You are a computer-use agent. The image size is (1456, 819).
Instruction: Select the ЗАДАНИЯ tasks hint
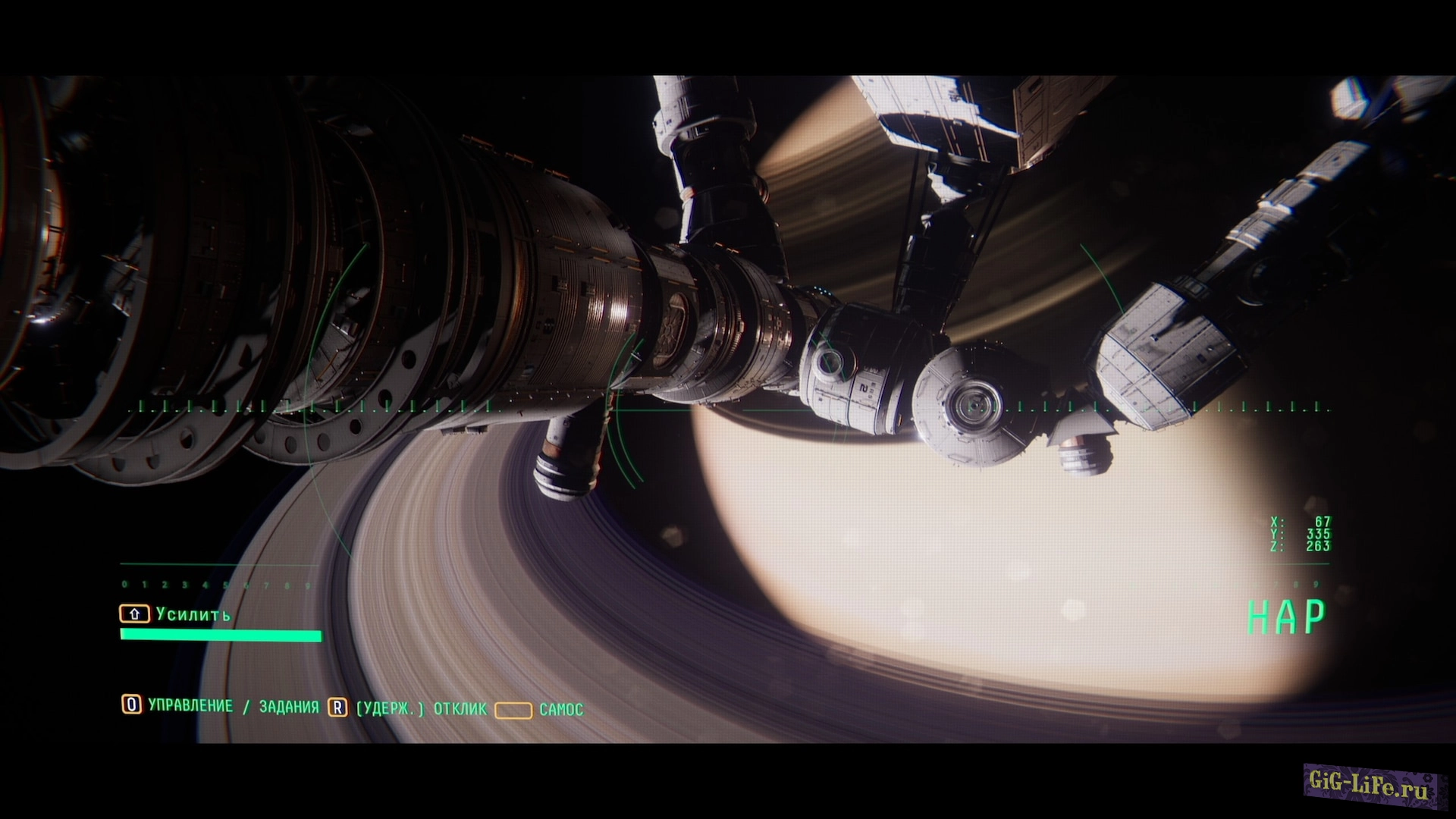(x=289, y=708)
